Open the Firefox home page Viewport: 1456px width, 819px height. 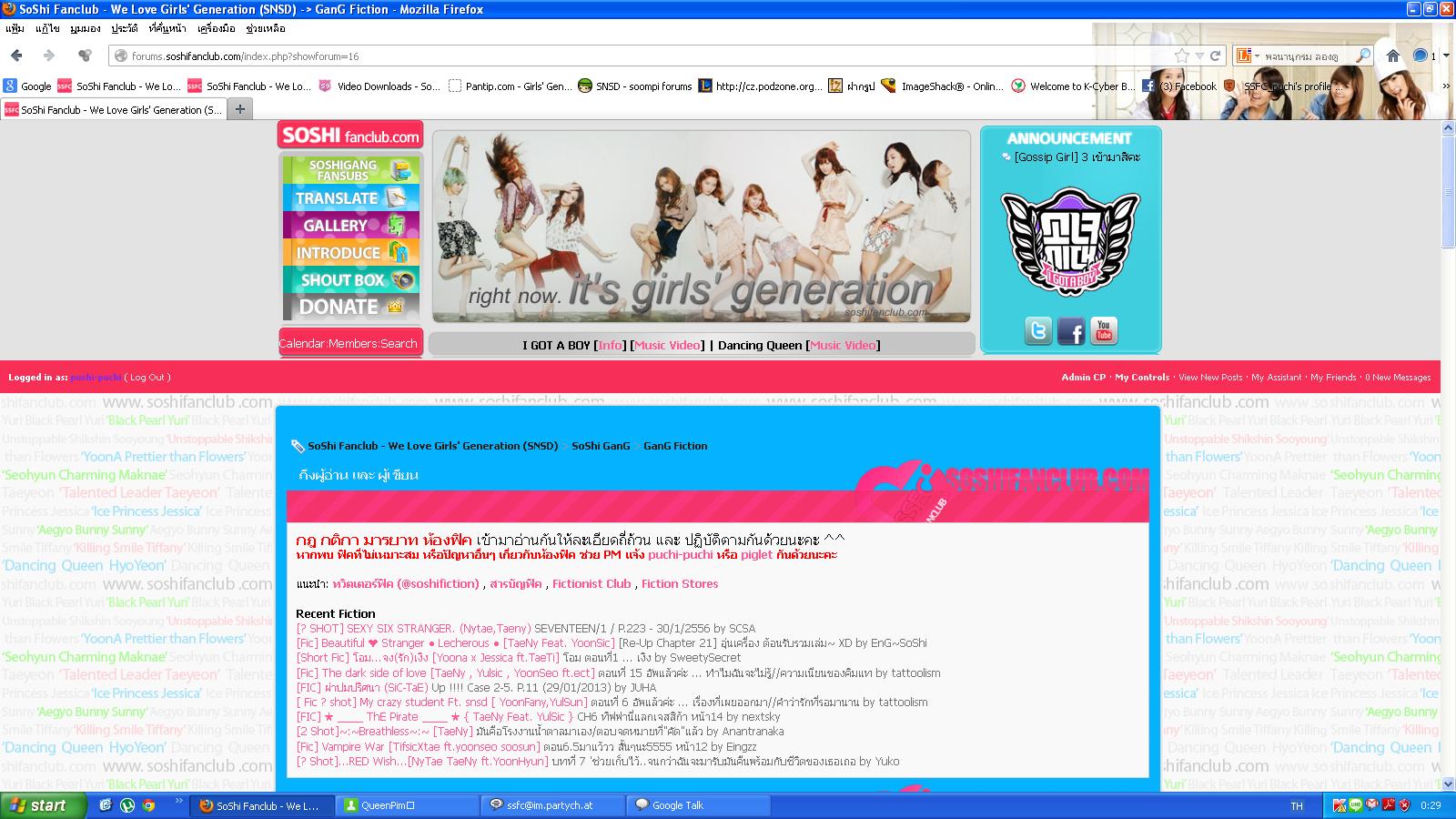1392,56
